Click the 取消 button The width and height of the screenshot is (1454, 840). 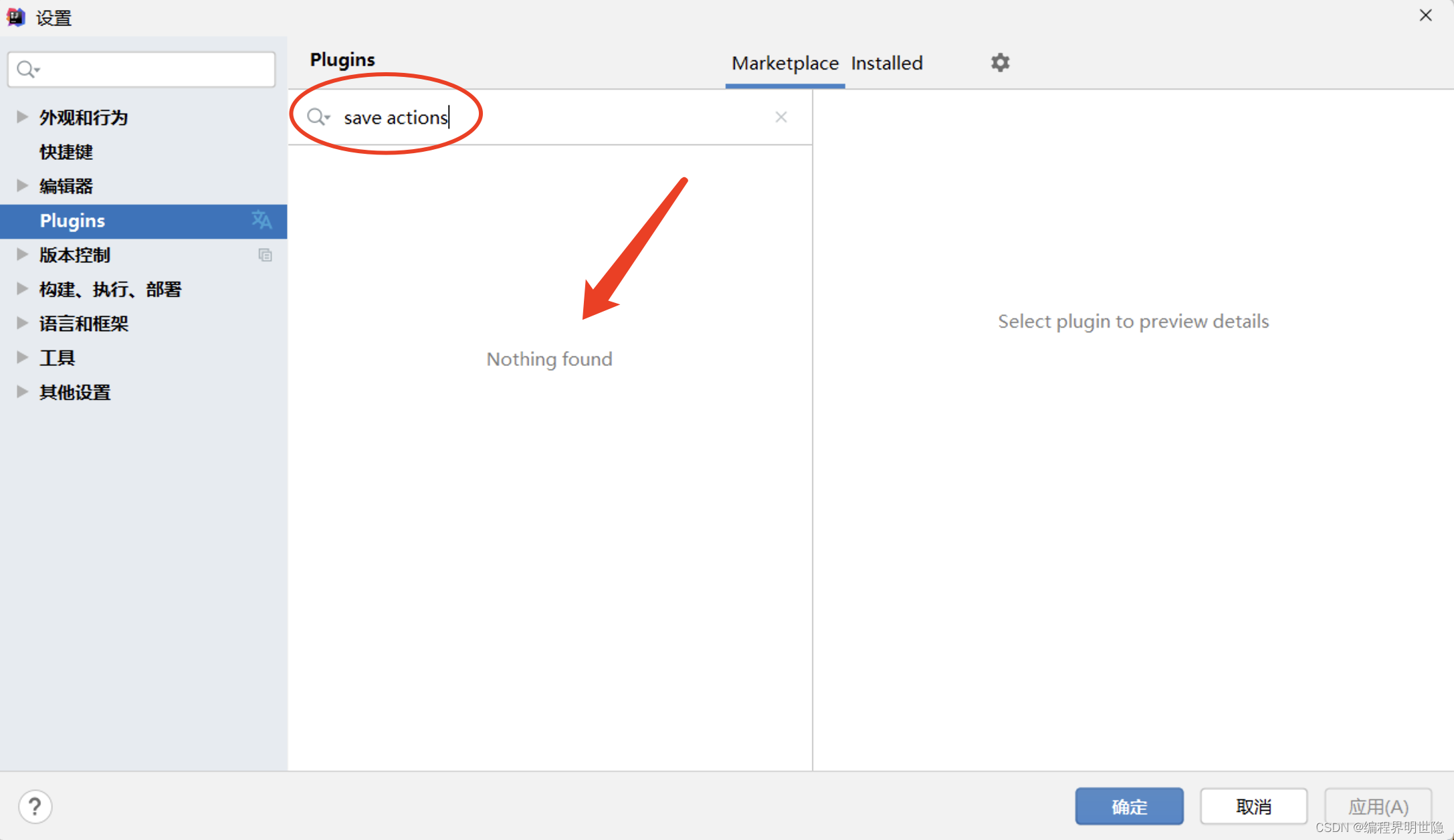[x=1253, y=807]
